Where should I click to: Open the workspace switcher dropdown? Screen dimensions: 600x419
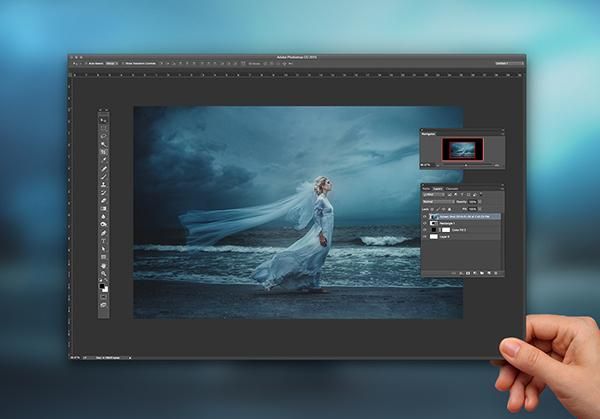point(508,62)
